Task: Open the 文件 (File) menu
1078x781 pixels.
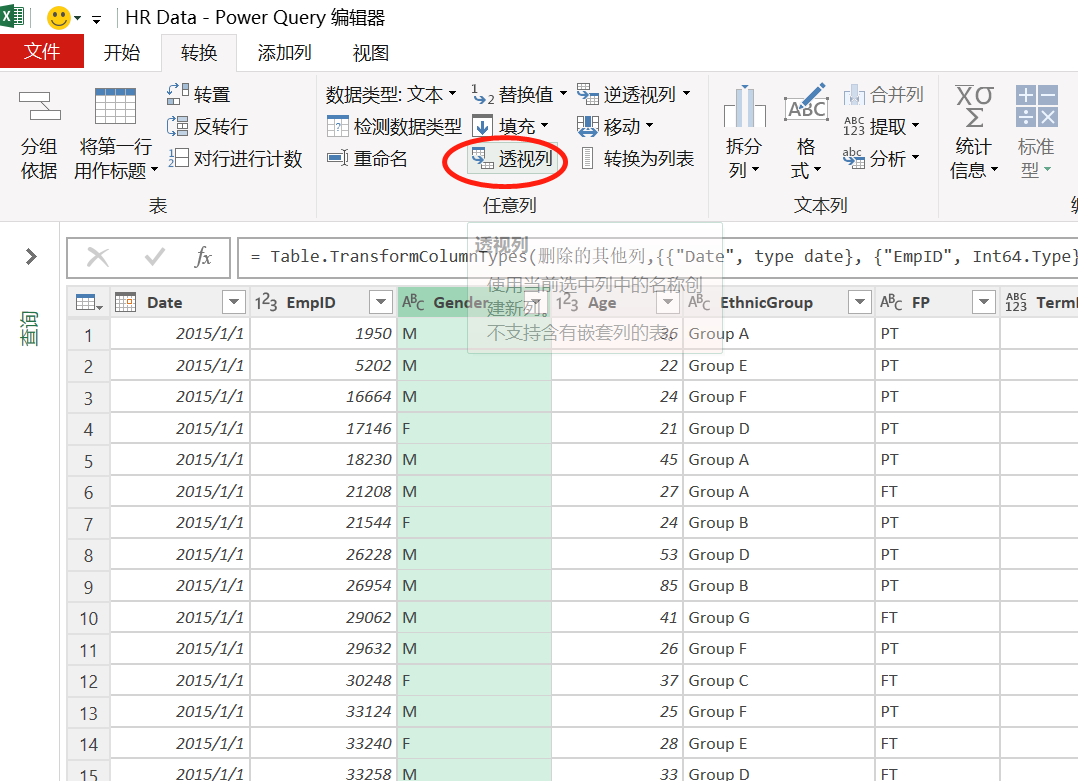Action: pos(42,52)
